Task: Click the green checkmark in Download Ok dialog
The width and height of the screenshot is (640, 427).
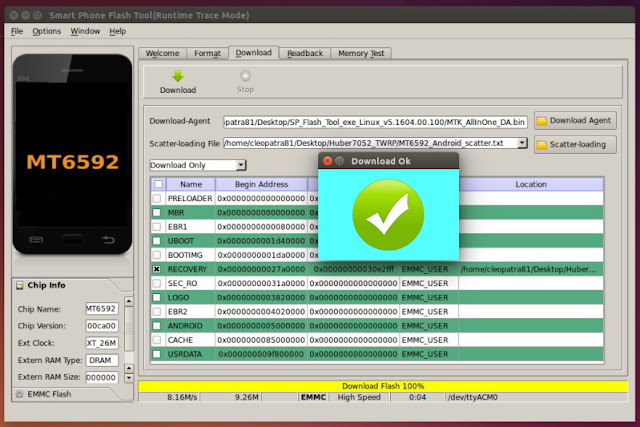Action: pos(388,214)
